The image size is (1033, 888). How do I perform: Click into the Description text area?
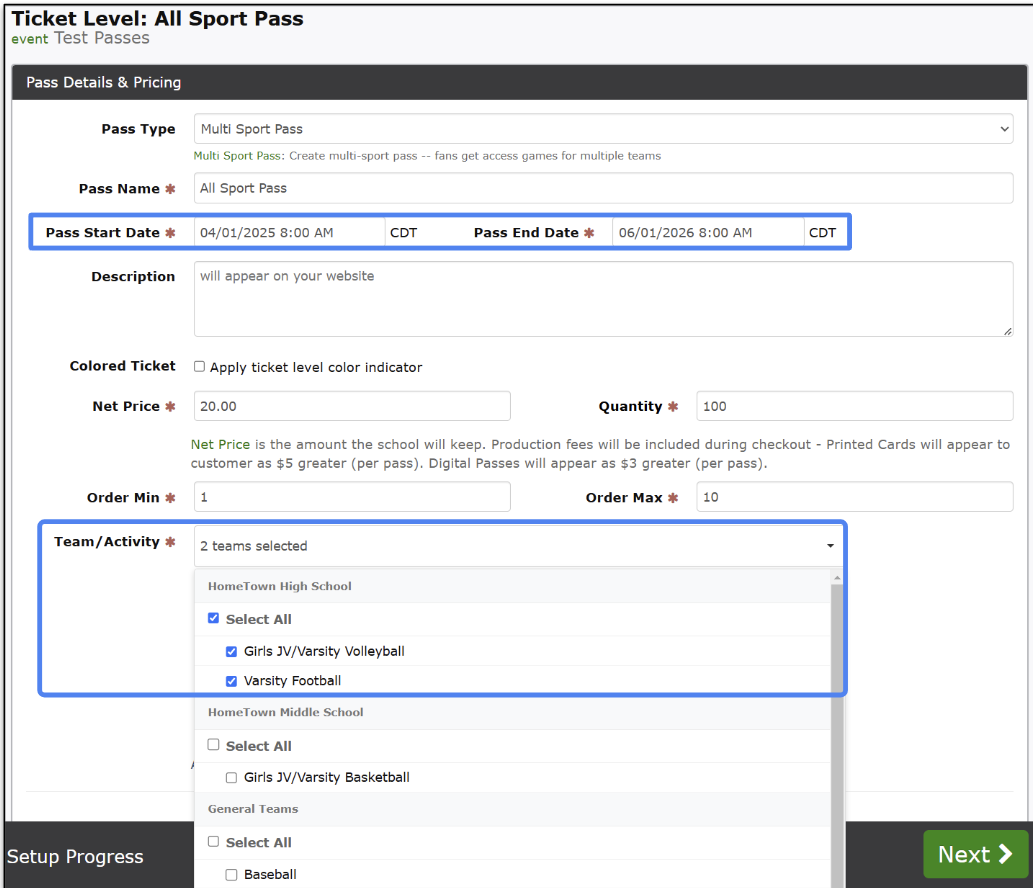point(603,299)
